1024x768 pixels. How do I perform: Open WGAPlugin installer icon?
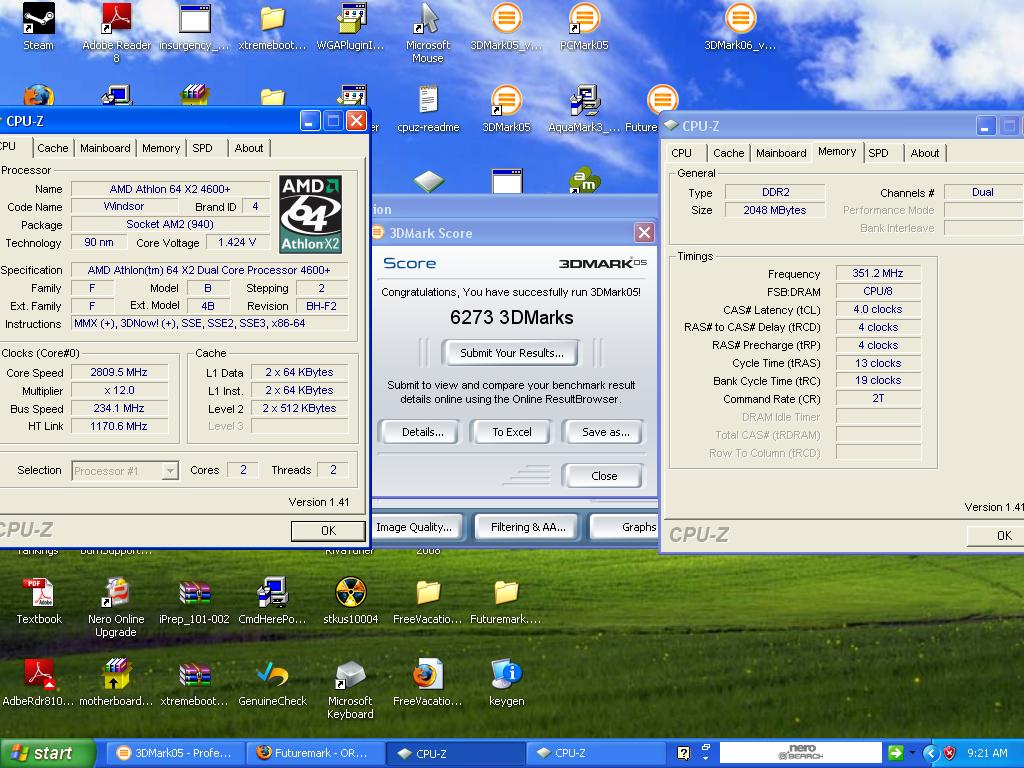pos(351,26)
